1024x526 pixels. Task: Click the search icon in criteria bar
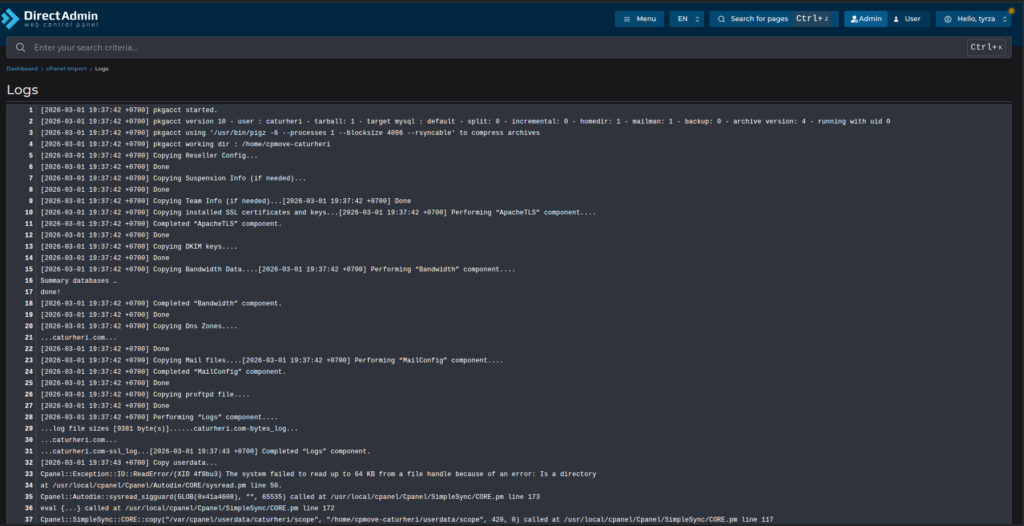click(x=20, y=47)
